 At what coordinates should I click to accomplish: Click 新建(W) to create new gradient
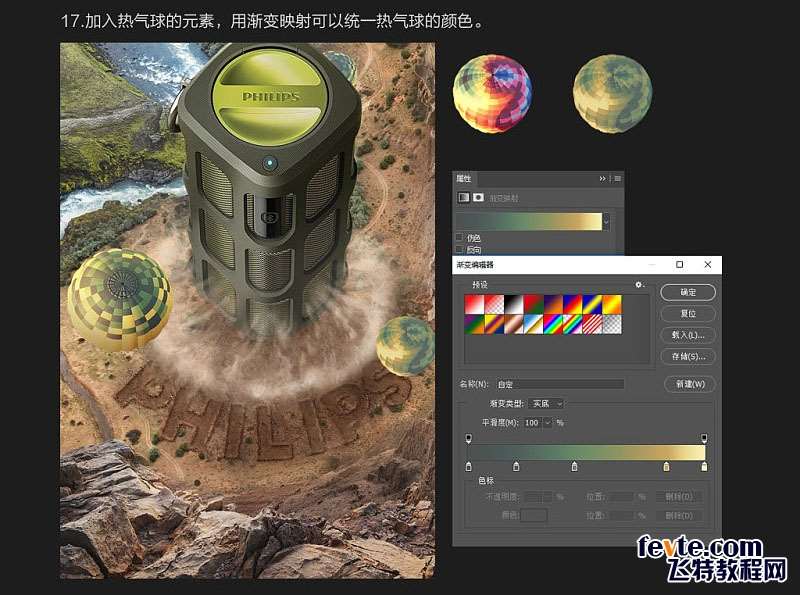(690, 384)
